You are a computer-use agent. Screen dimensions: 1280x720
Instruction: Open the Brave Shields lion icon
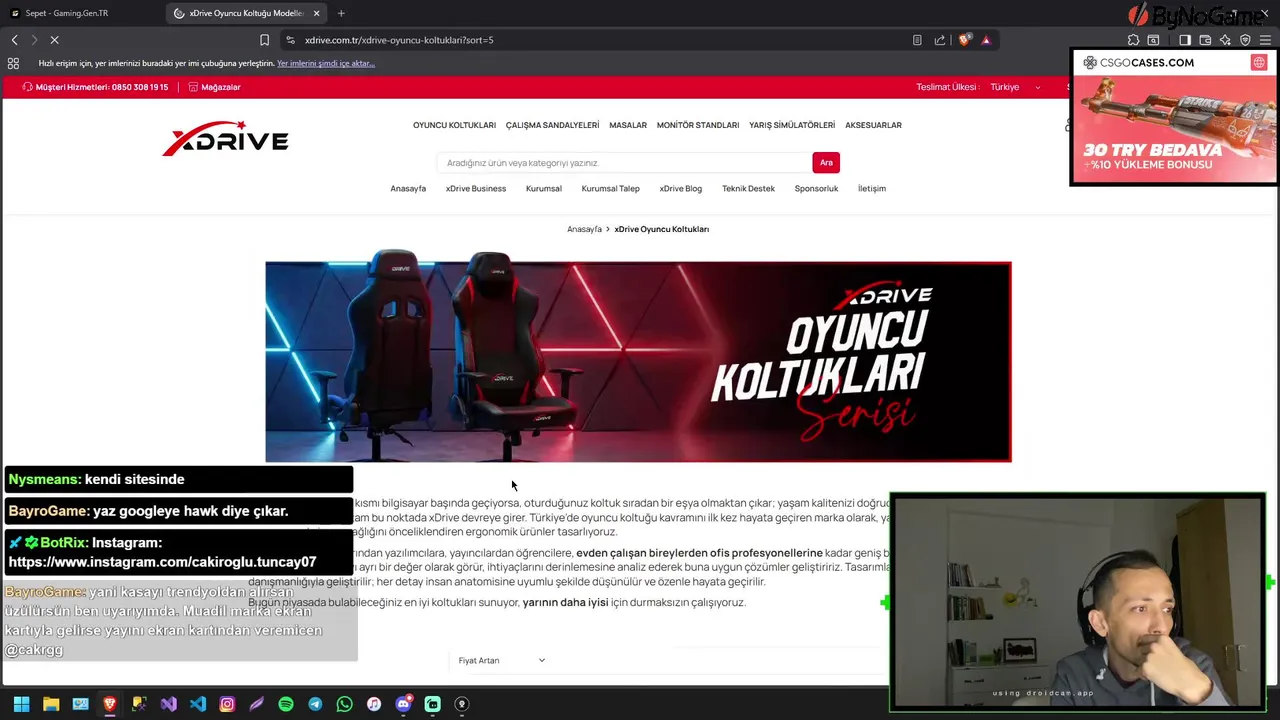[x=964, y=40]
